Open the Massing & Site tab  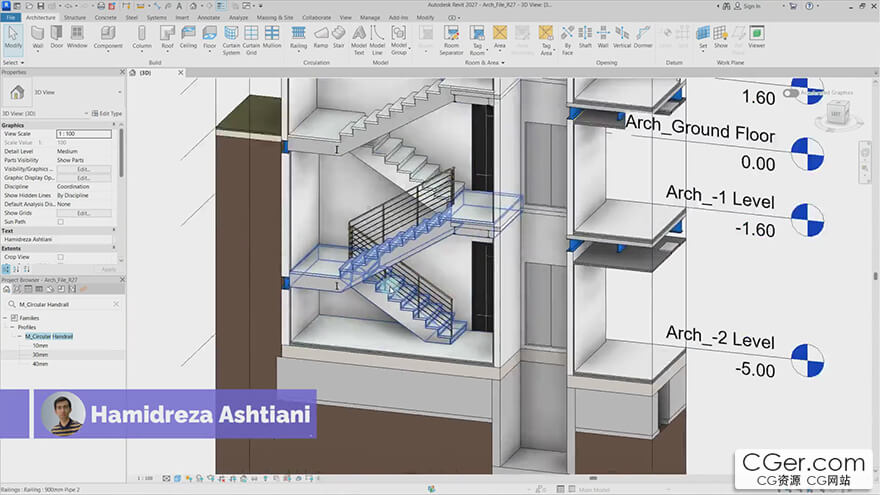tap(275, 18)
